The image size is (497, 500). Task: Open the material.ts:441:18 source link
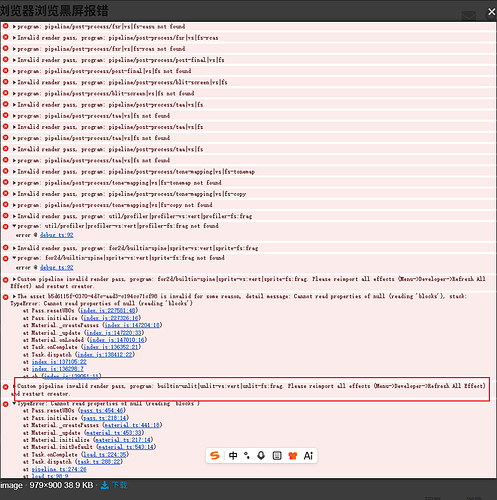pos(132,425)
